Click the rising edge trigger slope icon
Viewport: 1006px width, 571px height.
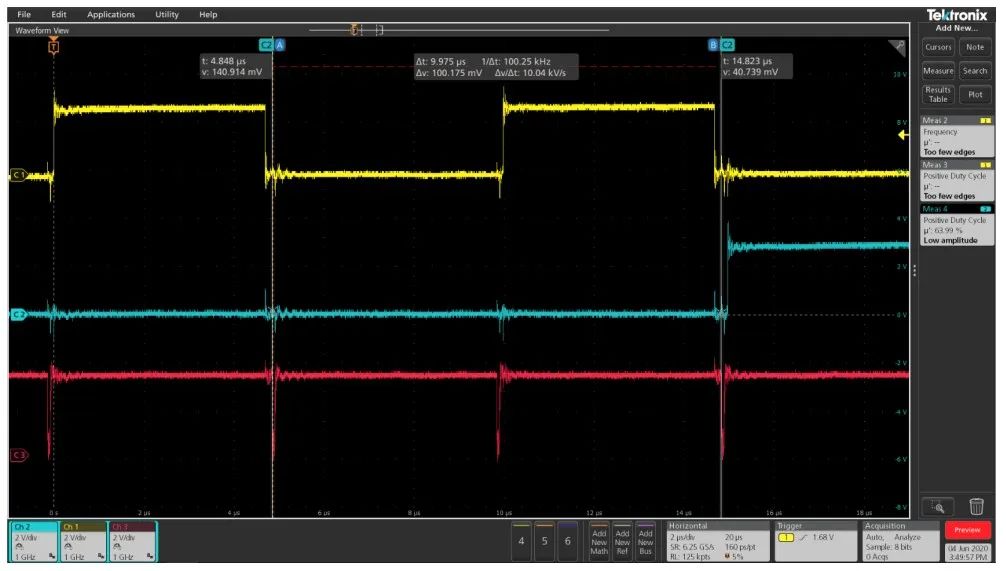coord(803,538)
